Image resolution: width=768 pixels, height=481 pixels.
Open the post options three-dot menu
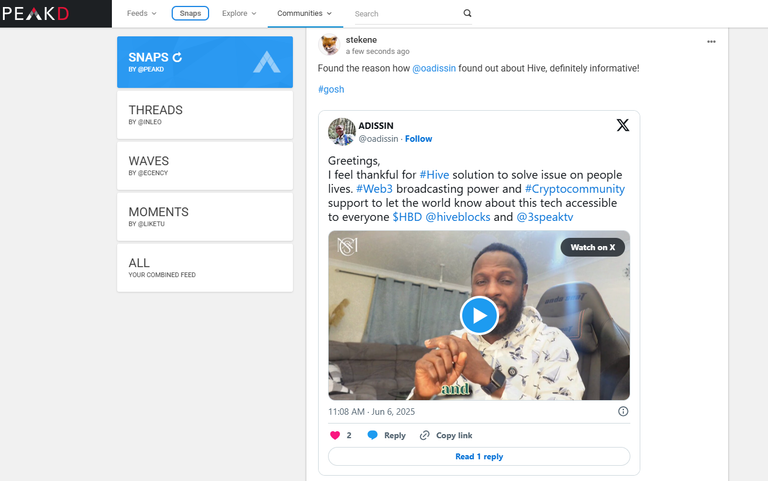(711, 42)
